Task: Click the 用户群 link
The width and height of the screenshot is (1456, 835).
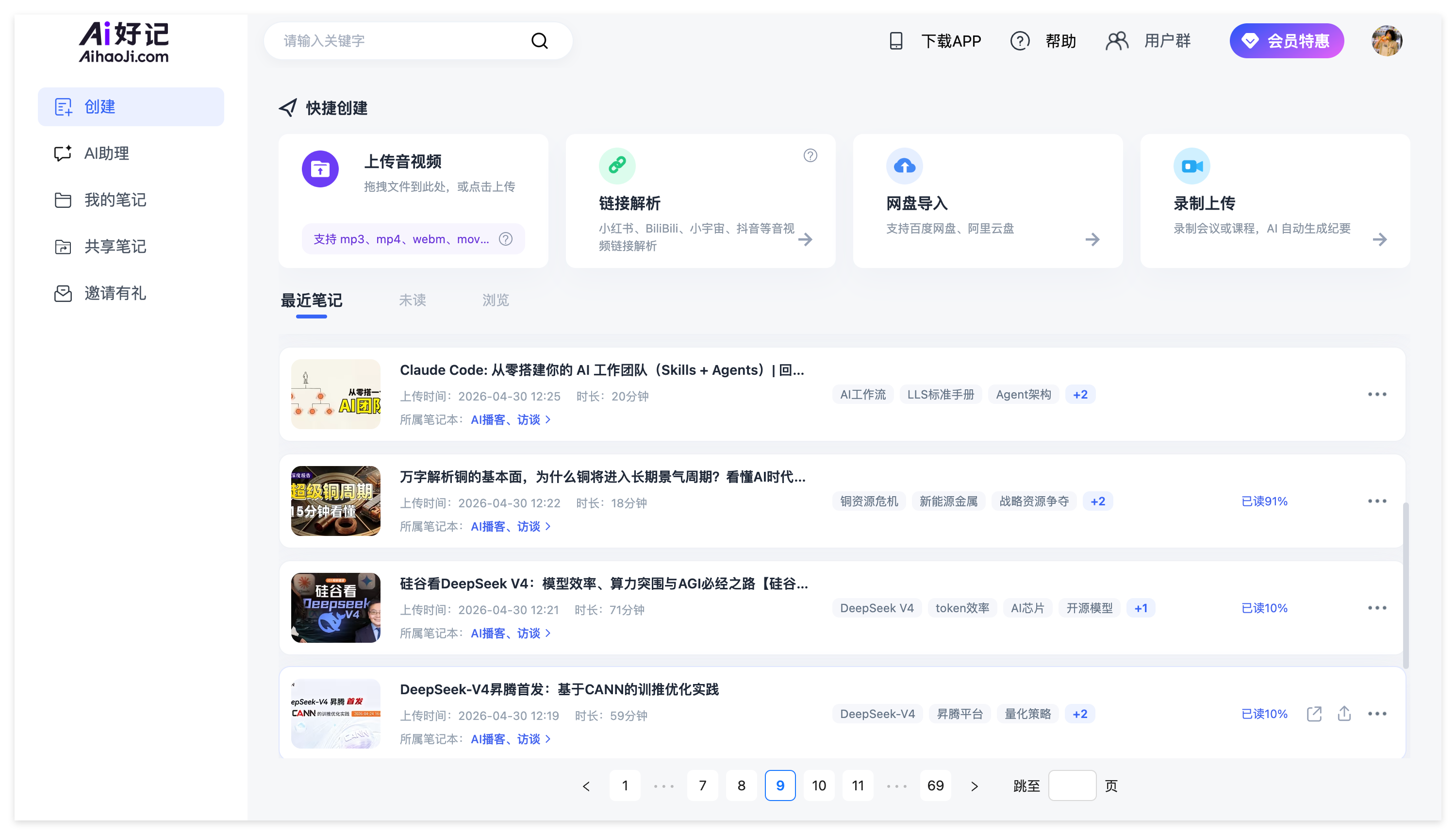Action: [1167, 41]
